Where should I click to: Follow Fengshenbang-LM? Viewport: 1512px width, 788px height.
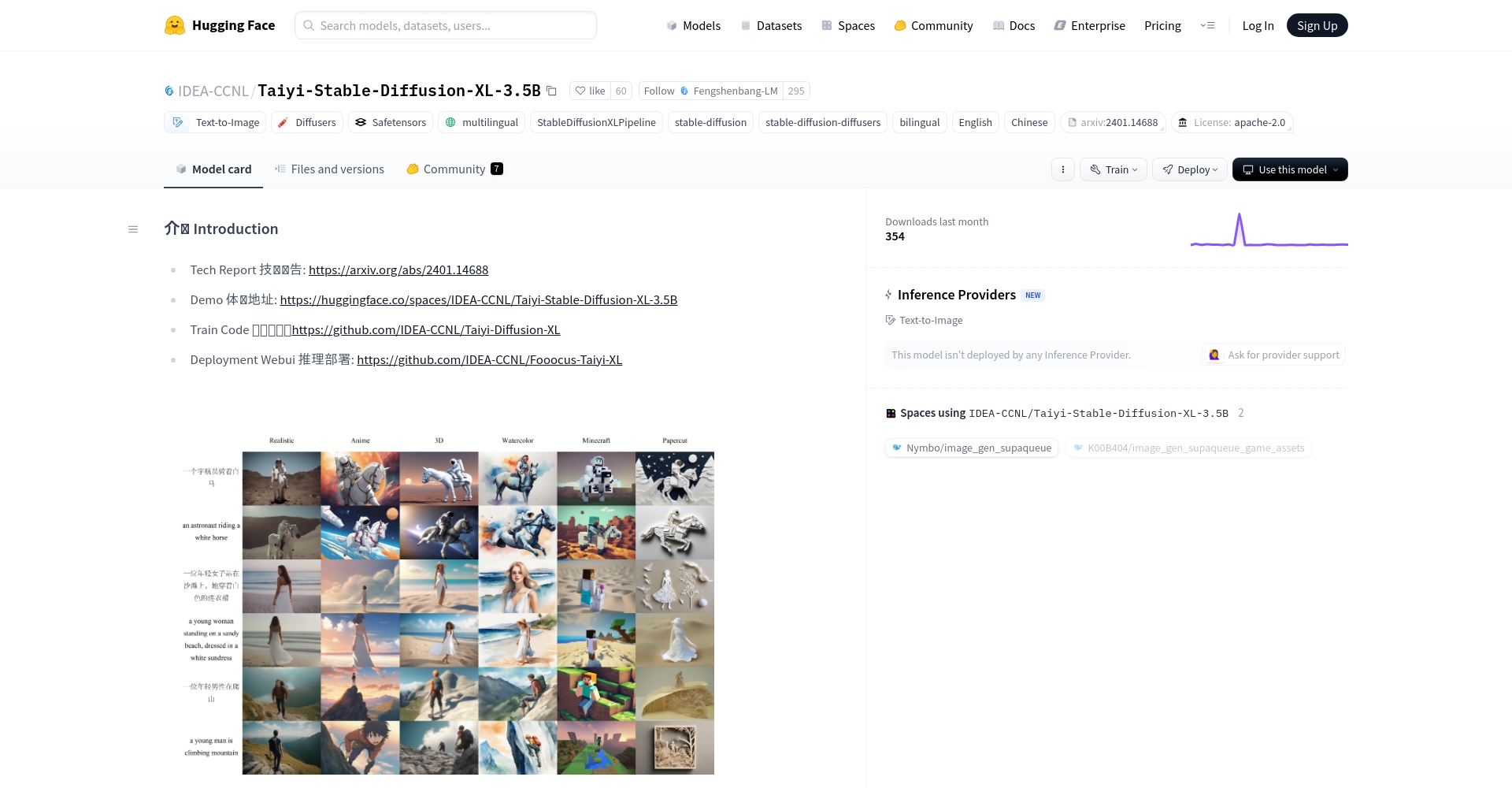(x=710, y=91)
